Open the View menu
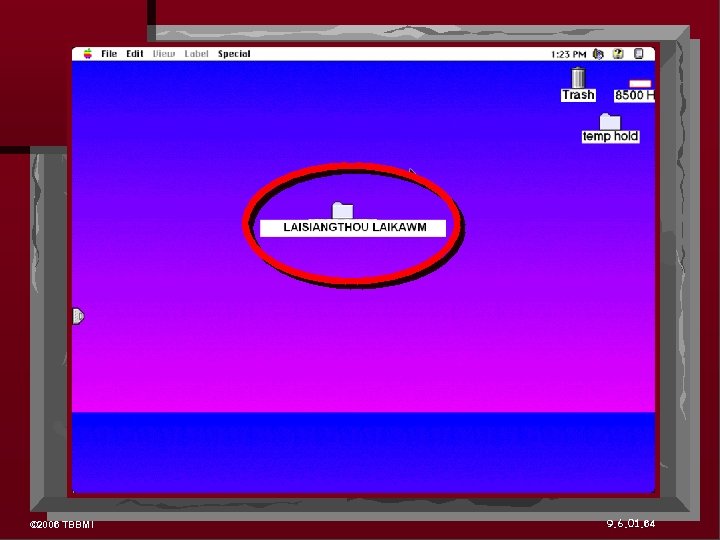720x540 pixels. (x=164, y=54)
